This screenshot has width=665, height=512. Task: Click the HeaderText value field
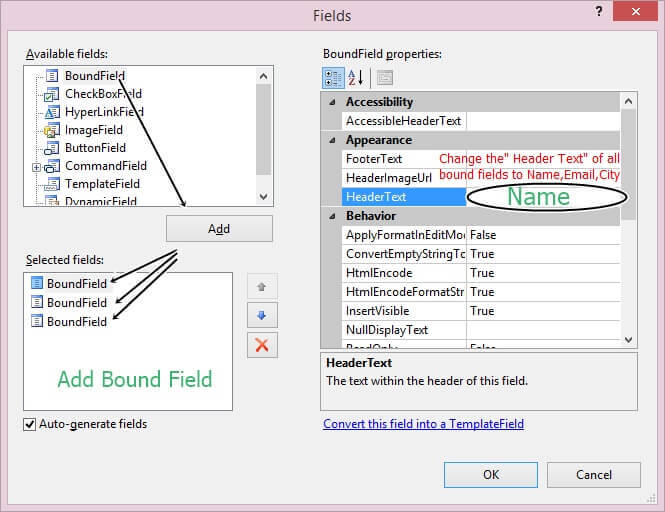pyautogui.click(x=540, y=197)
